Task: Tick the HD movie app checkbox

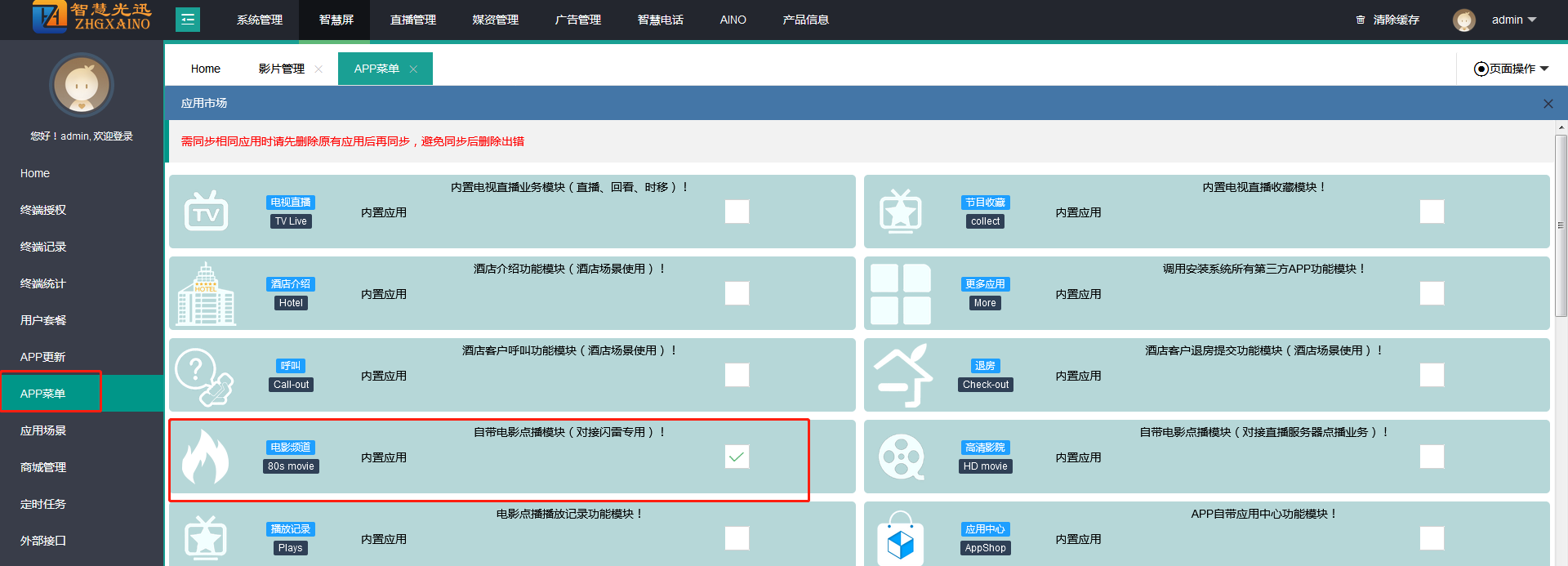Action: tap(1432, 457)
